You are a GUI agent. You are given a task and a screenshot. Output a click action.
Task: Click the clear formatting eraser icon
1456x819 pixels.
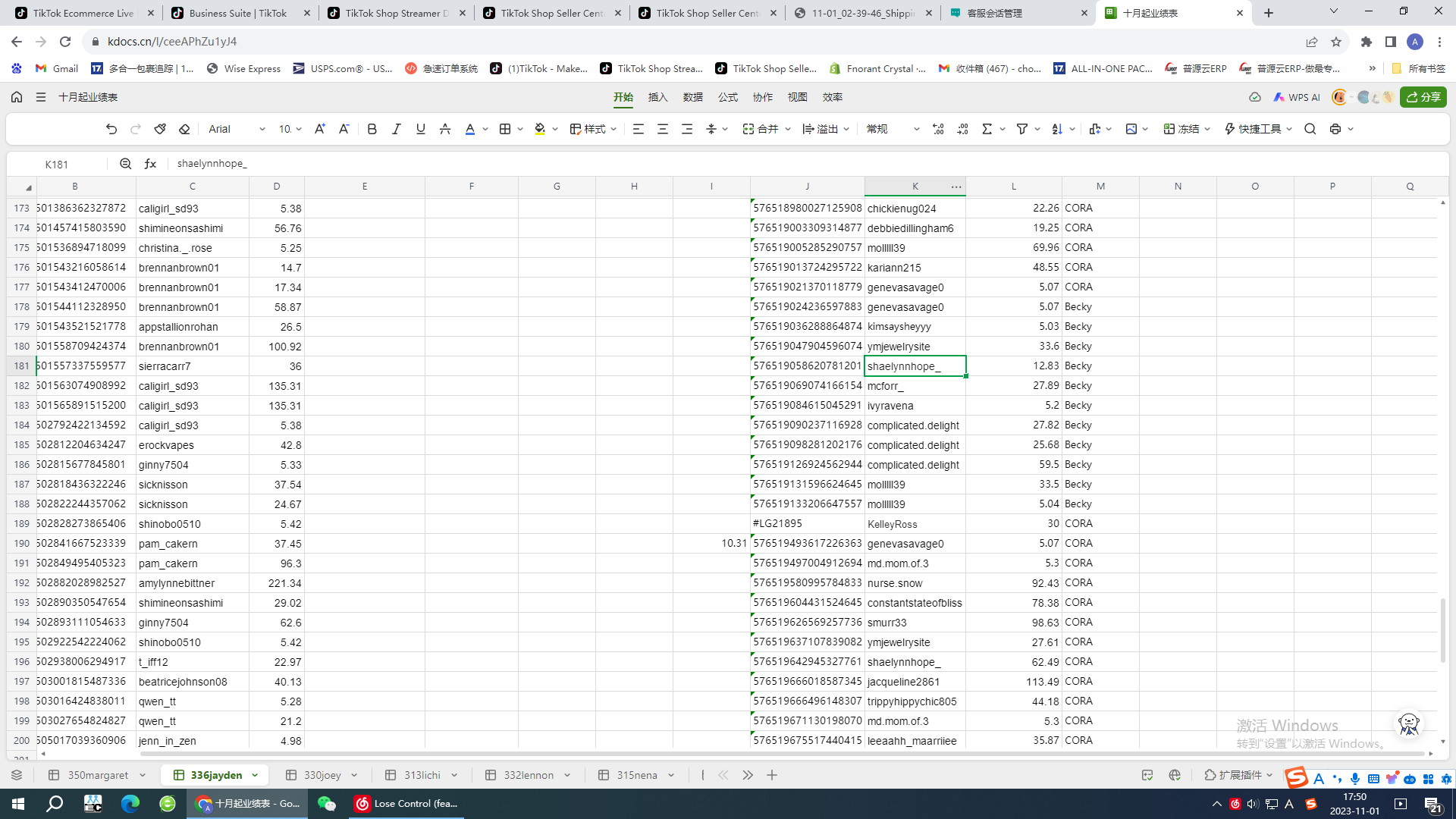(184, 129)
